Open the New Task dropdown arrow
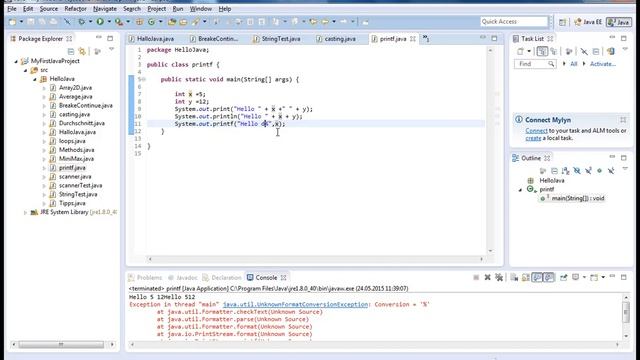 pyautogui.click(x=529, y=51)
